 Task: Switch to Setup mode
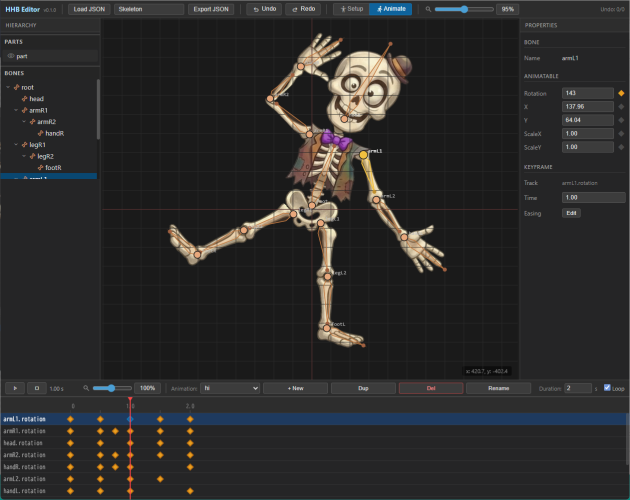(x=350, y=8)
